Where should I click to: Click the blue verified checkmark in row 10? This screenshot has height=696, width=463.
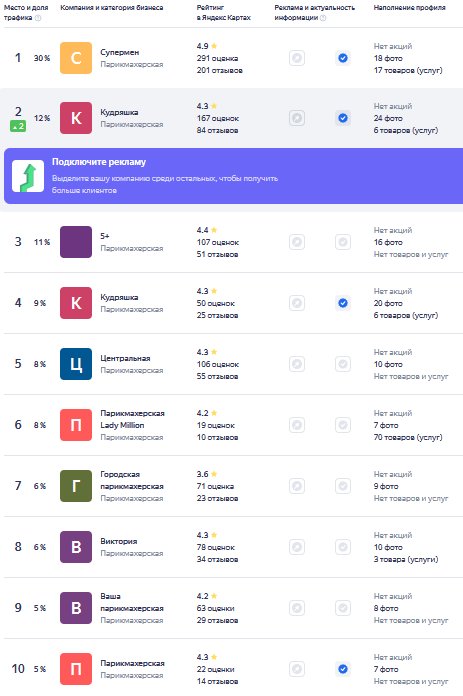(343, 669)
